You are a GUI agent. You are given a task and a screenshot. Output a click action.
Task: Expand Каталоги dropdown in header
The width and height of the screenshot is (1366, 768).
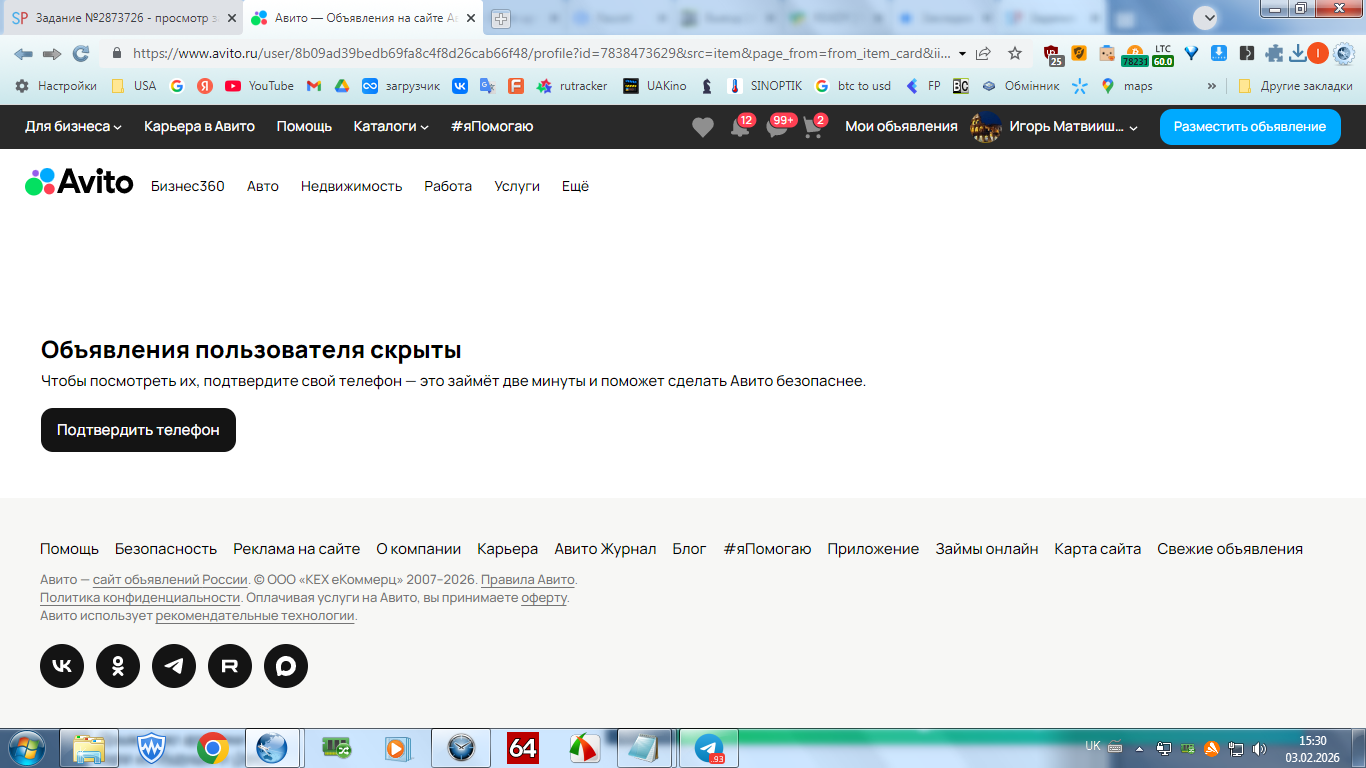(391, 126)
